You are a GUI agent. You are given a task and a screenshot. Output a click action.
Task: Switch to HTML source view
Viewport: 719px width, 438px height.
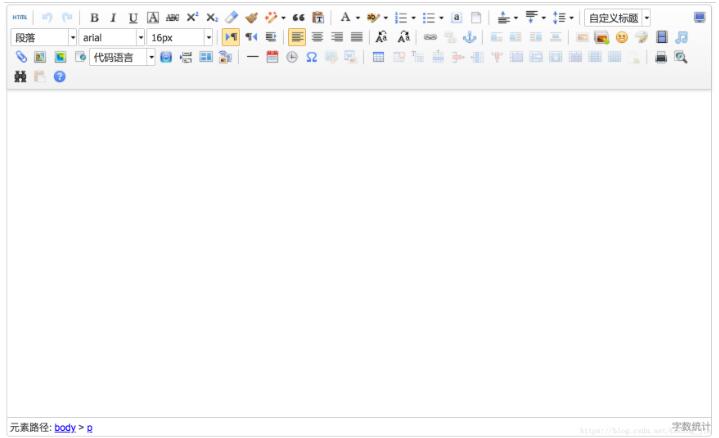point(20,17)
